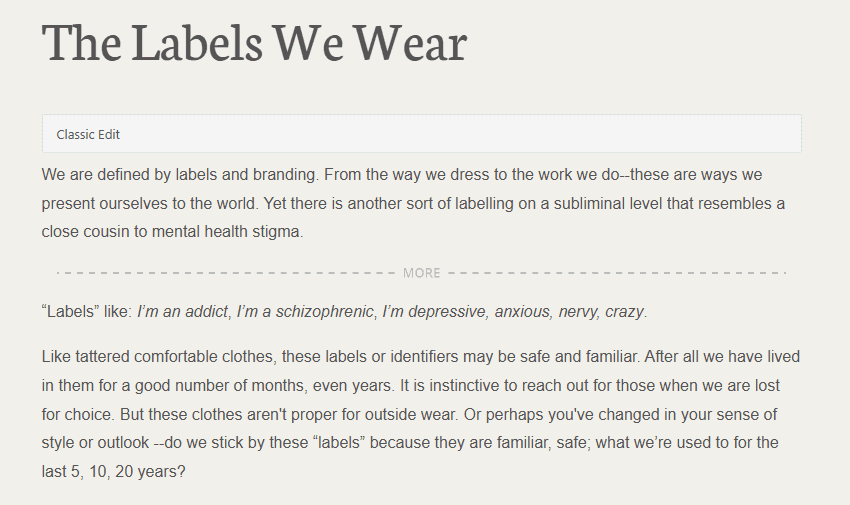Select the Classic Edit block label
This screenshot has height=505, width=850.
(x=88, y=134)
